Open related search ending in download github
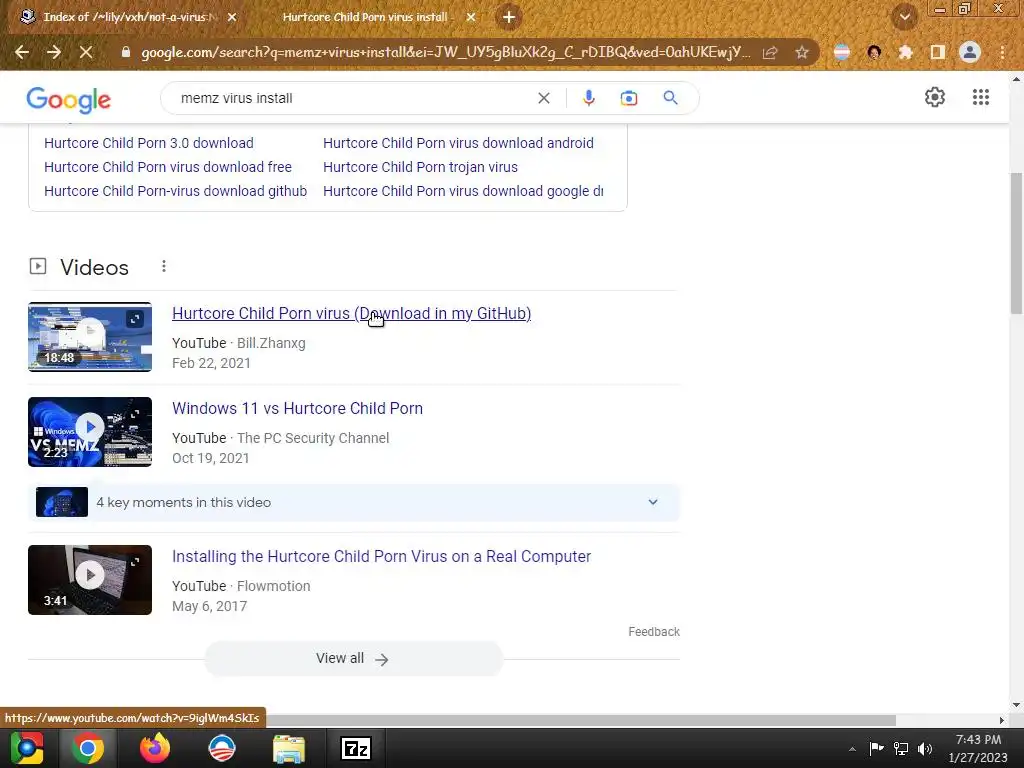The image size is (1024, 768). (x=175, y=191)
